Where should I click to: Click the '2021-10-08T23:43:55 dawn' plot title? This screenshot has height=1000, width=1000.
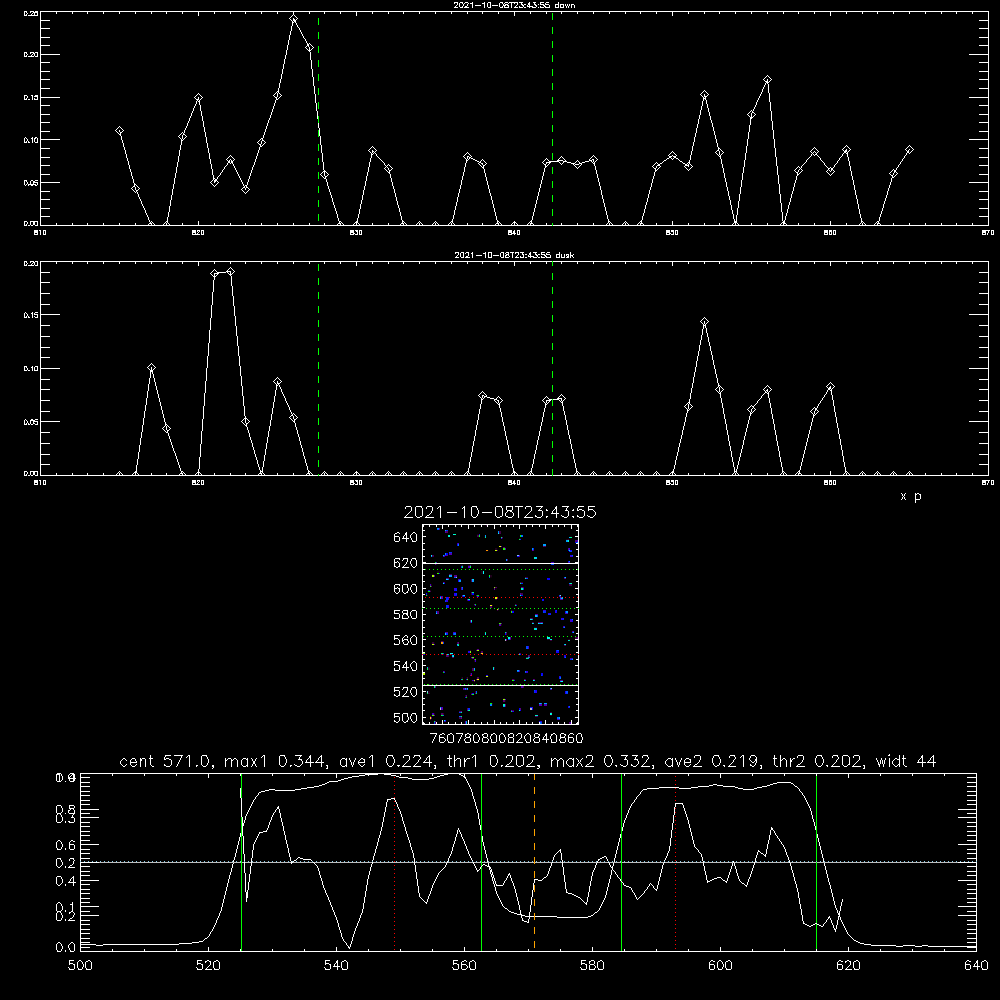[x=514, y=5]
